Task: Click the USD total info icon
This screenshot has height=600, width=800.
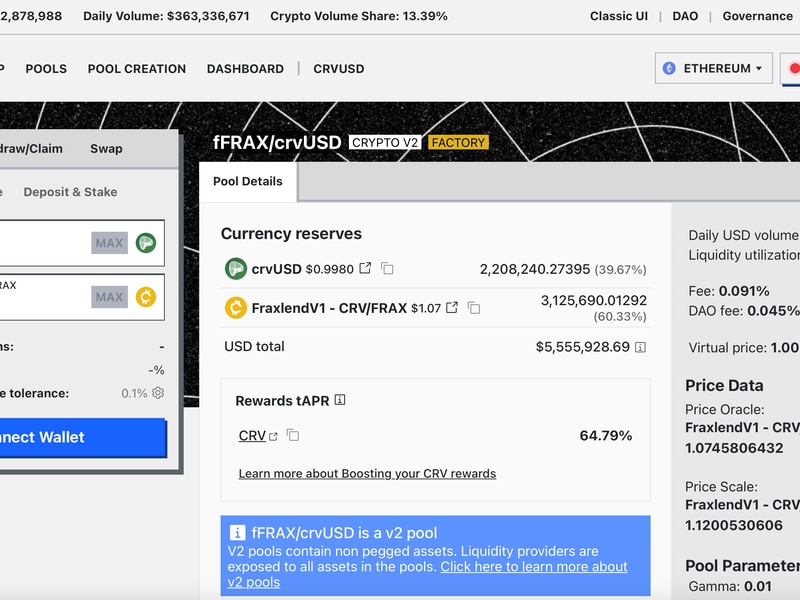Action: (x=640, y=347)
